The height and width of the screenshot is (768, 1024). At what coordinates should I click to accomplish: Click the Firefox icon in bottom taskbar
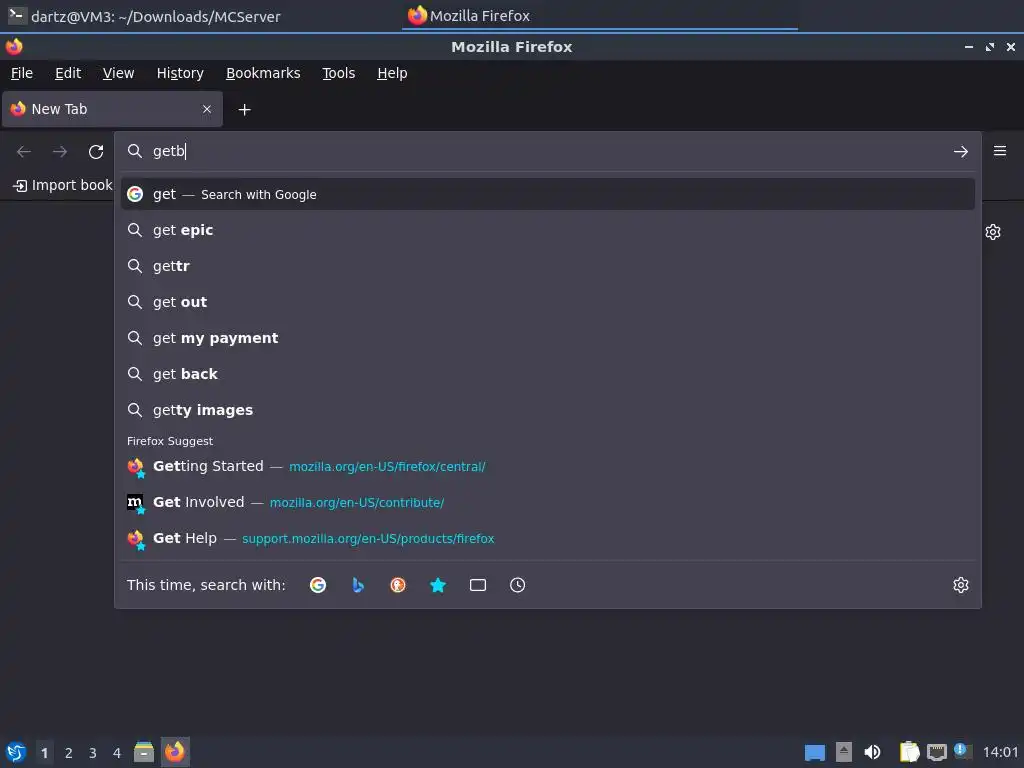pos(174,752)
